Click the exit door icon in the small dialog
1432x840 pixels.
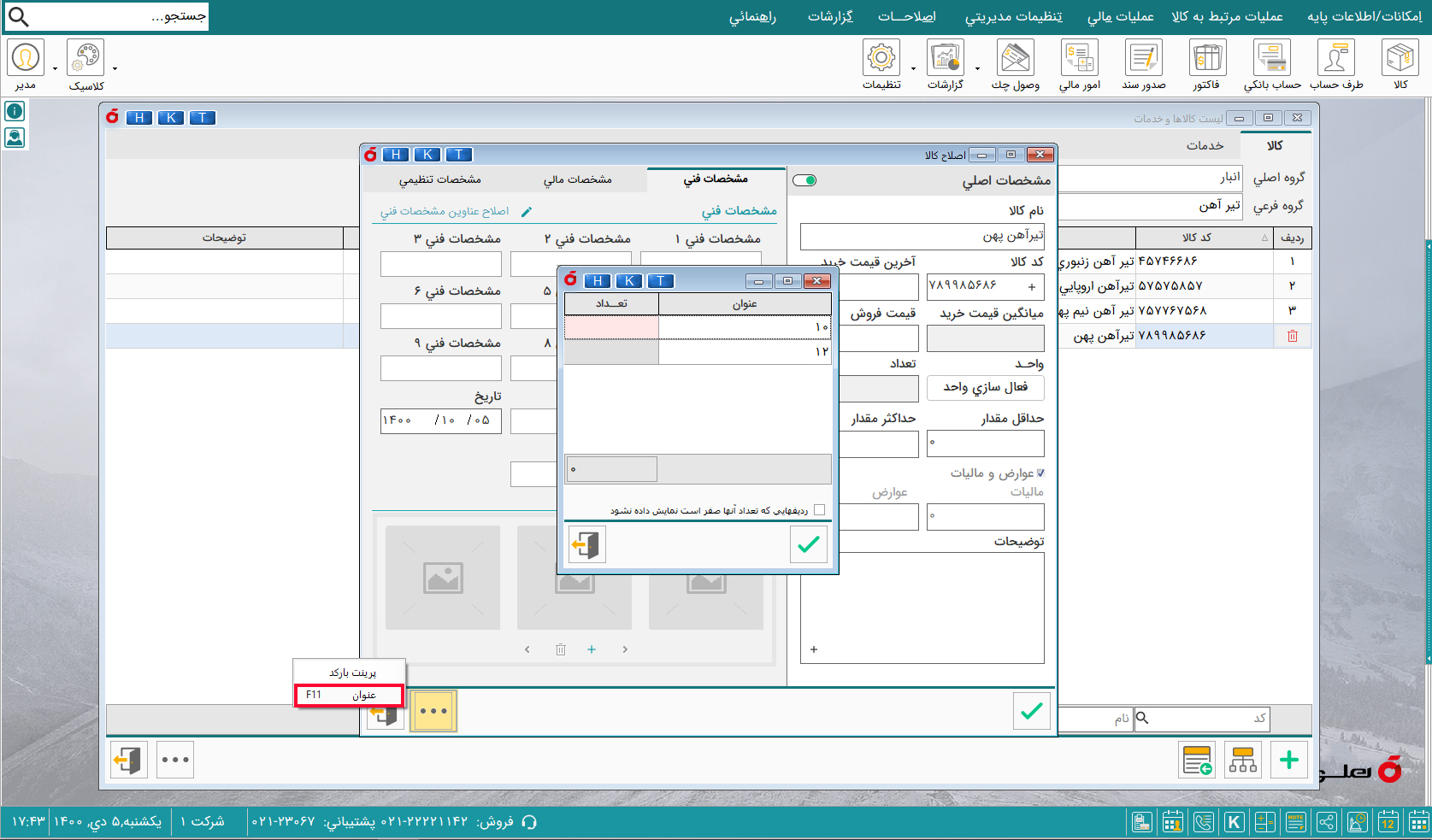coord(587,544)
